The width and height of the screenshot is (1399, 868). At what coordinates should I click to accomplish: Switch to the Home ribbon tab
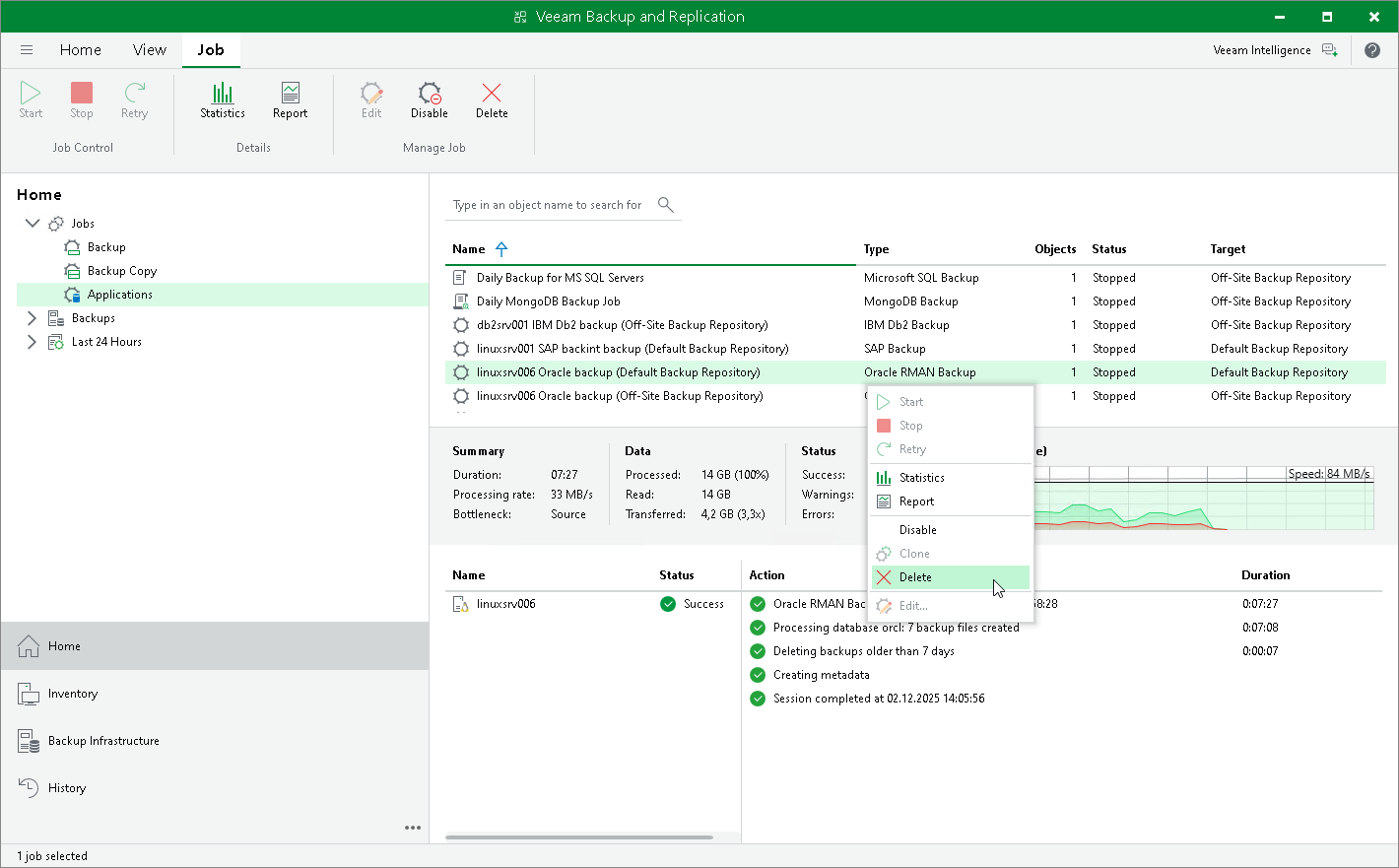(x=81, y=50)
